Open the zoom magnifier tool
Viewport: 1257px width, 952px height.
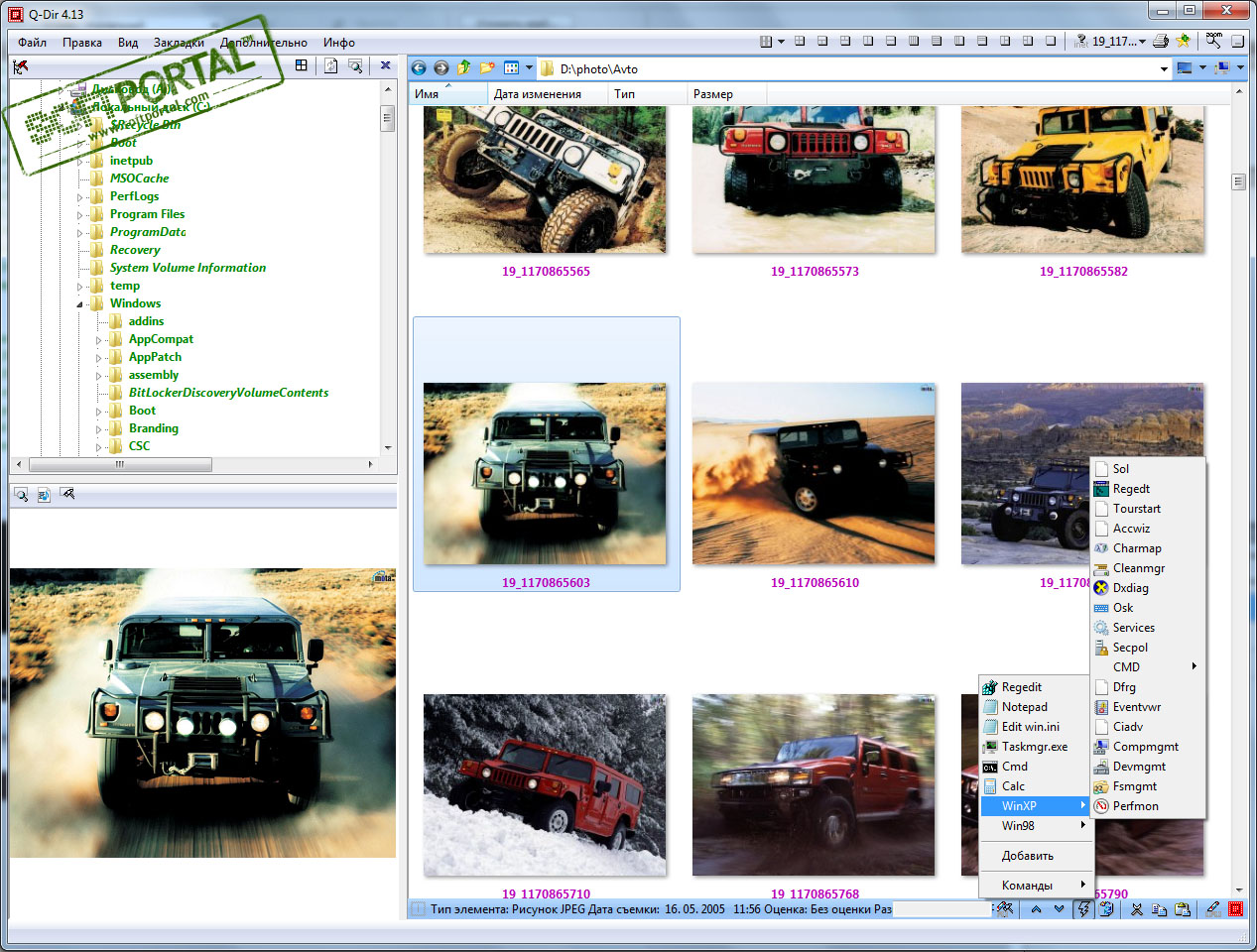click(x=1214, y=41)
